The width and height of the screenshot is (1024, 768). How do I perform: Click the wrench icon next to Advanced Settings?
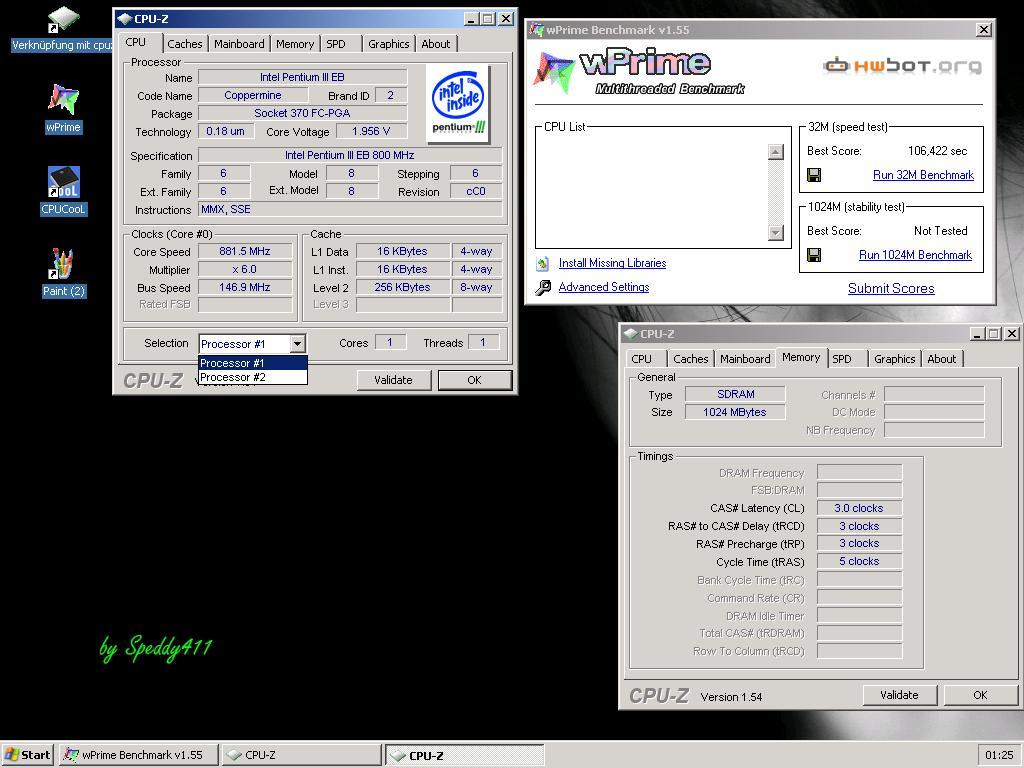(x=543, y=287)
